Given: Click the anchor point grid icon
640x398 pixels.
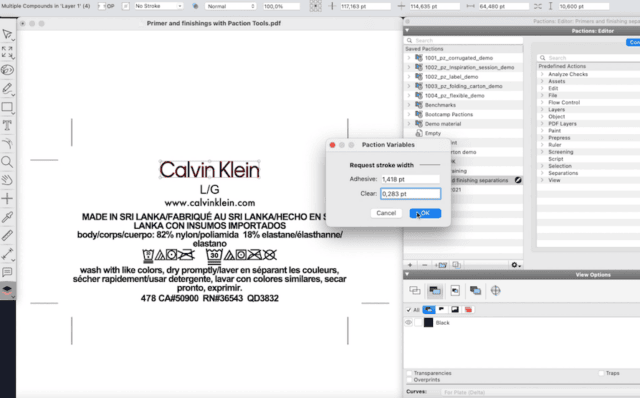Looking at the screenshot, I should point(316,6).
